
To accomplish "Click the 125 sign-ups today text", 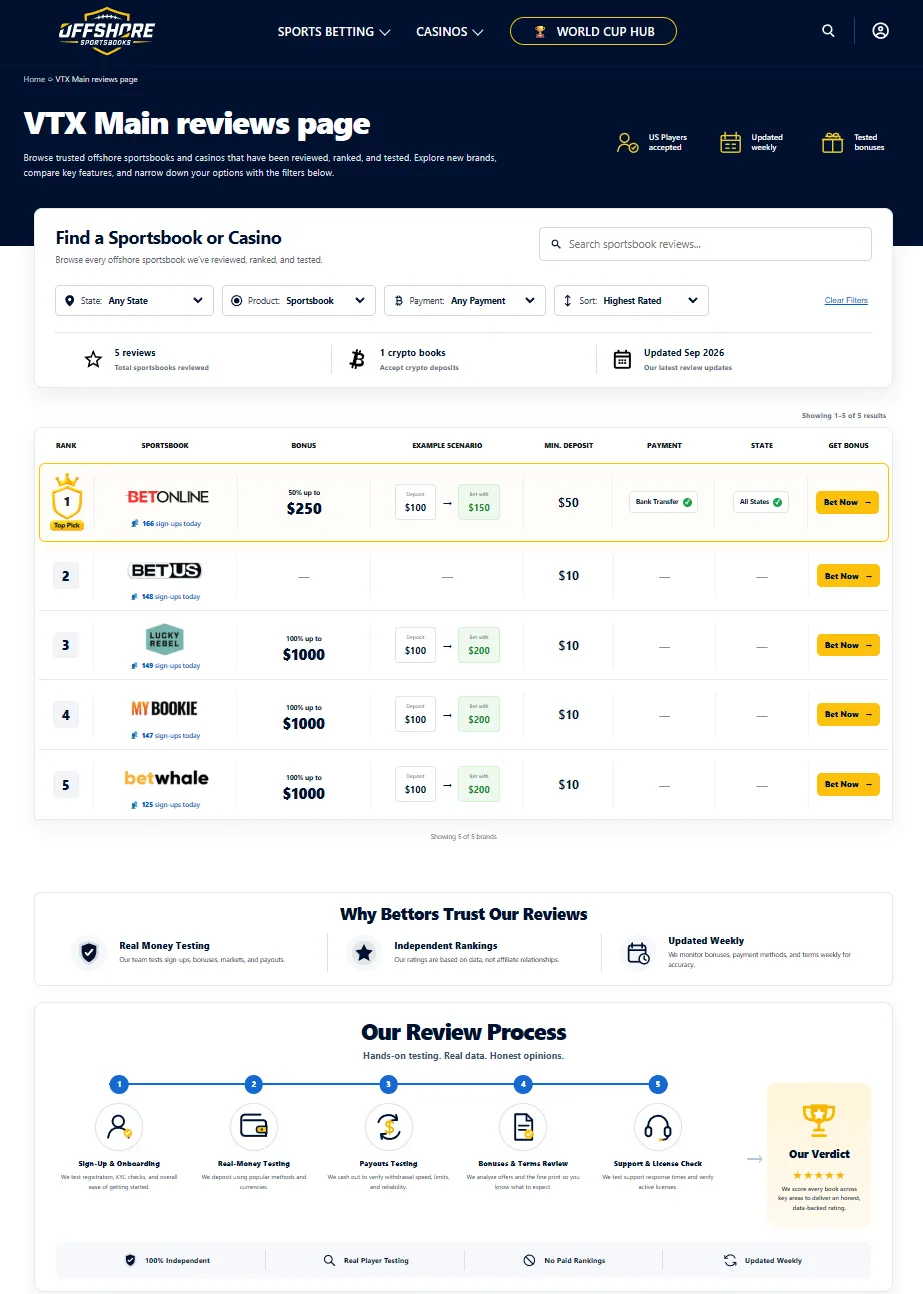I will point(171,805).
